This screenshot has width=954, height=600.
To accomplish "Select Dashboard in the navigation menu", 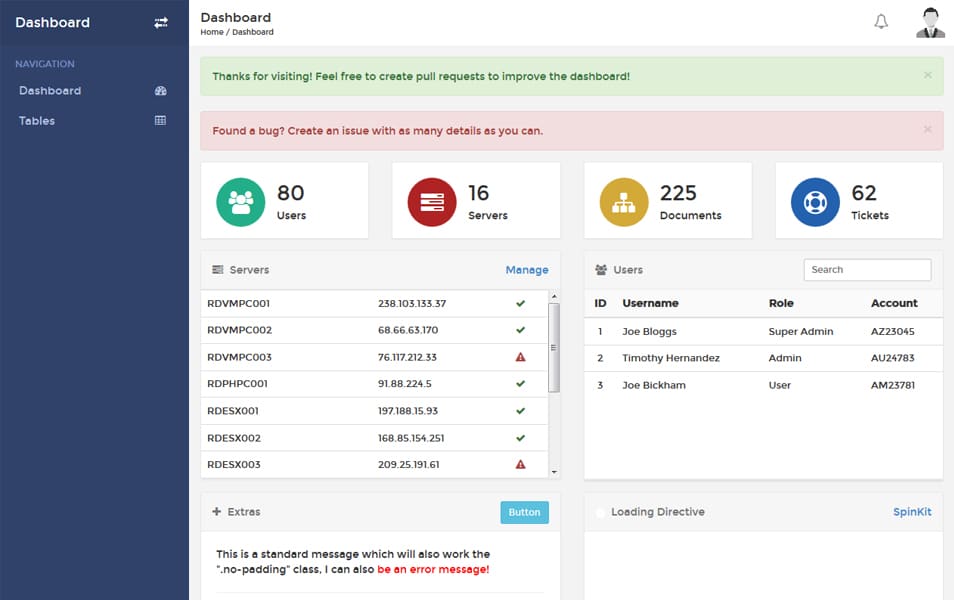I will click(x=49, y=90).
